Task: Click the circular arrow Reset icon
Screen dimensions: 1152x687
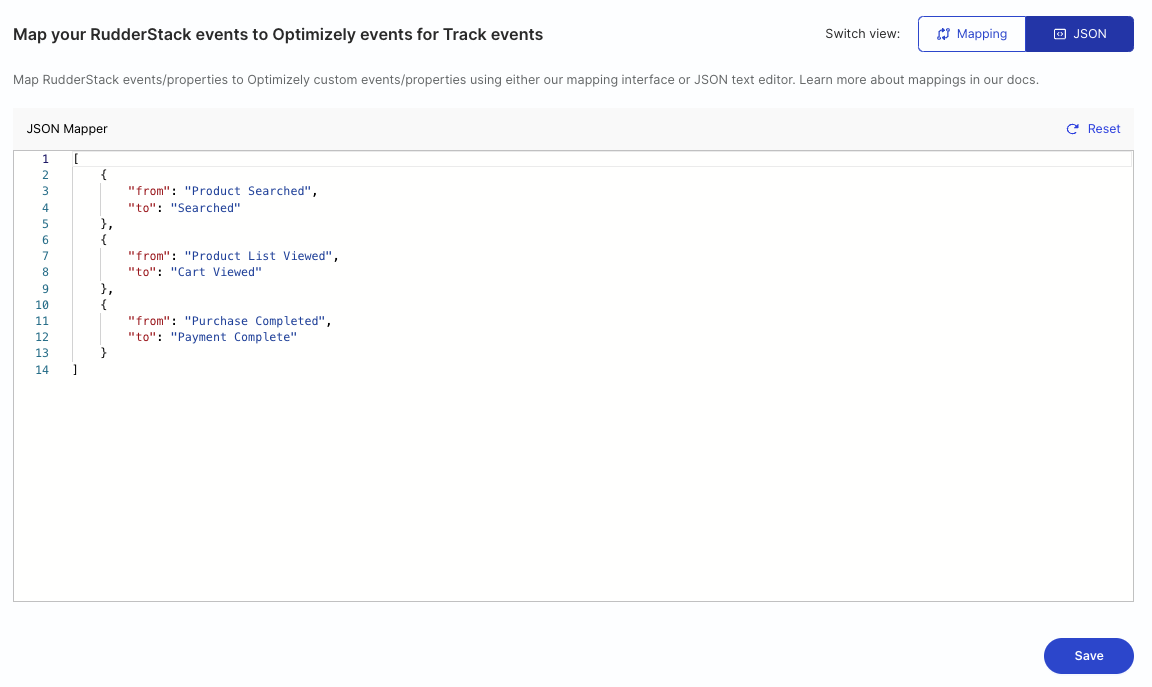Action: [1073, 129]
